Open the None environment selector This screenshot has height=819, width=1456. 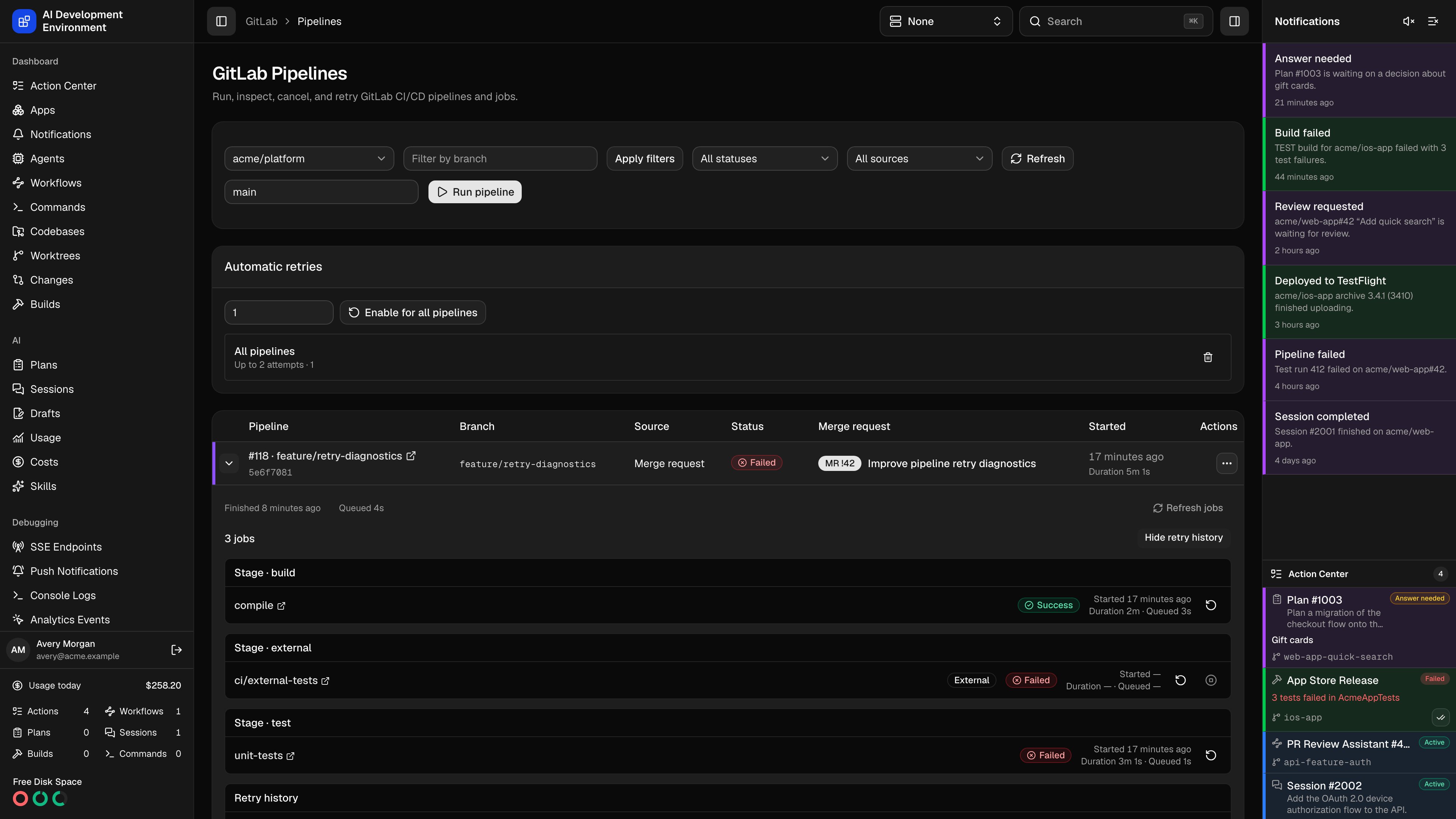pos(946,22)
